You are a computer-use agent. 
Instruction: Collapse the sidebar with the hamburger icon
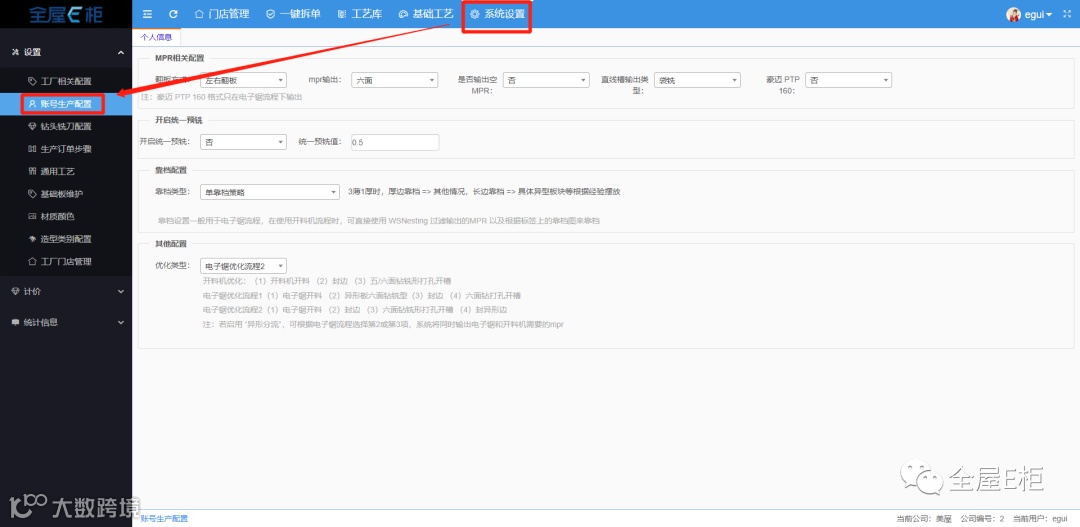click(x=147, y=14)
